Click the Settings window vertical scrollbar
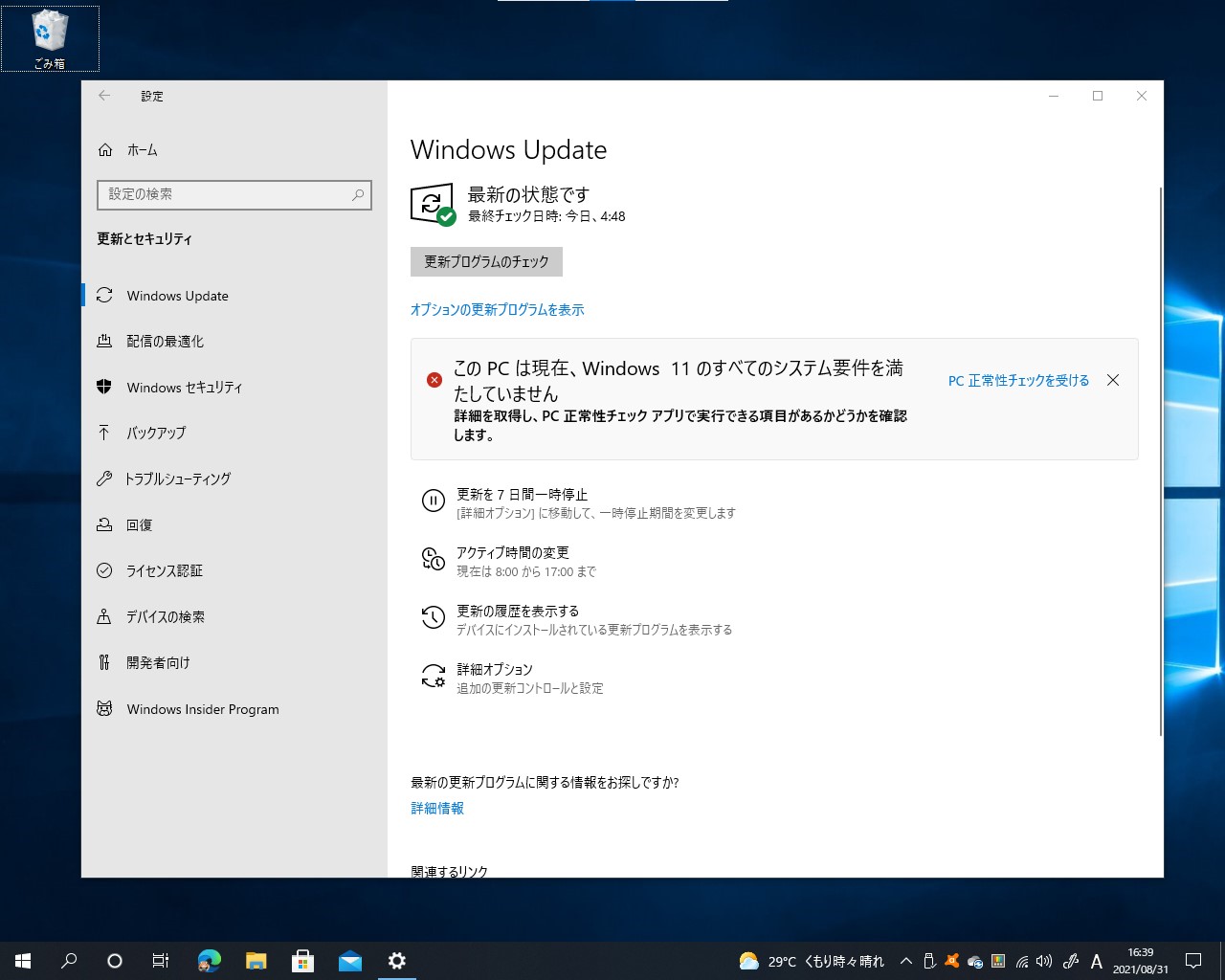Image resolution: width=1225 pixels, height=980 pixels. 1161,461
